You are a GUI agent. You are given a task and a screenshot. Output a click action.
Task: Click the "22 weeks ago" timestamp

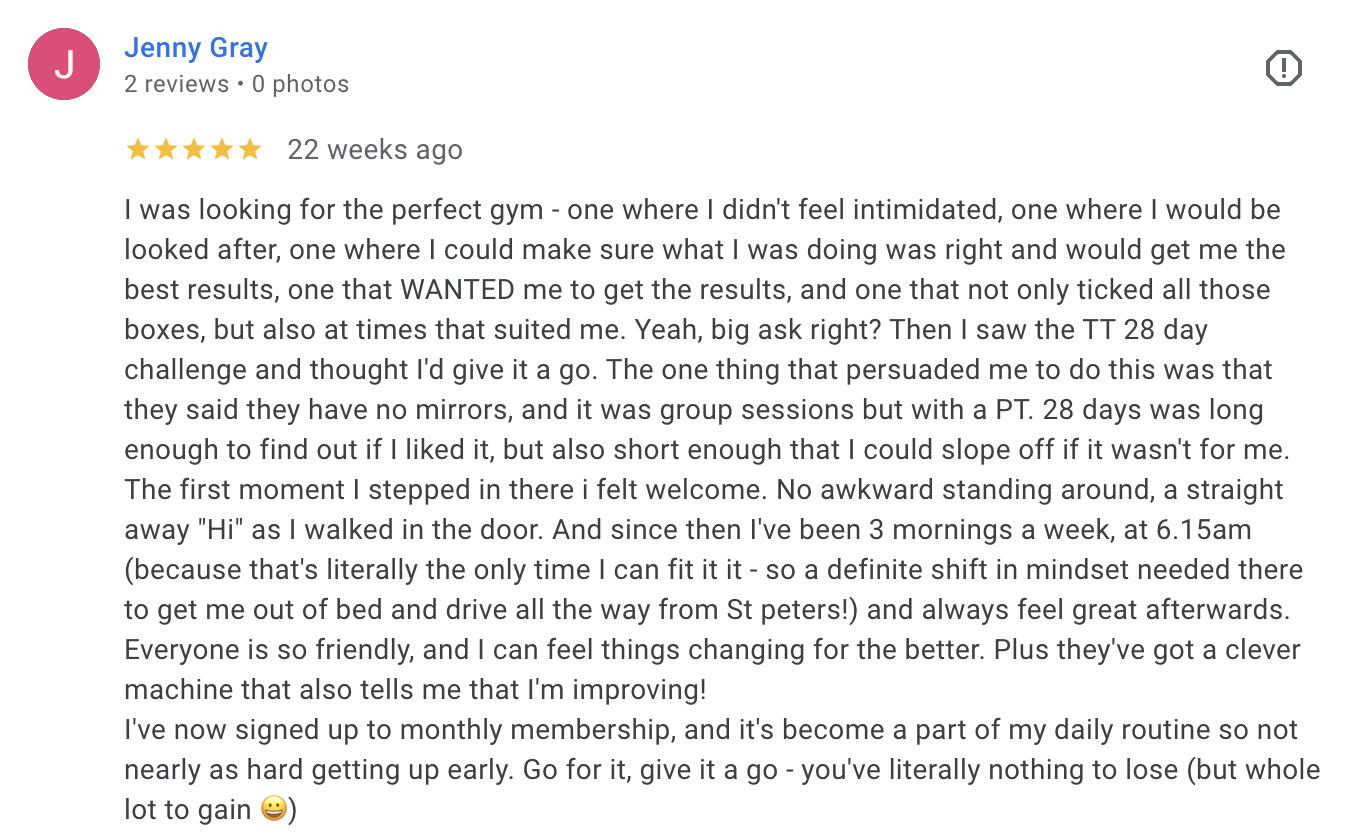375,150
